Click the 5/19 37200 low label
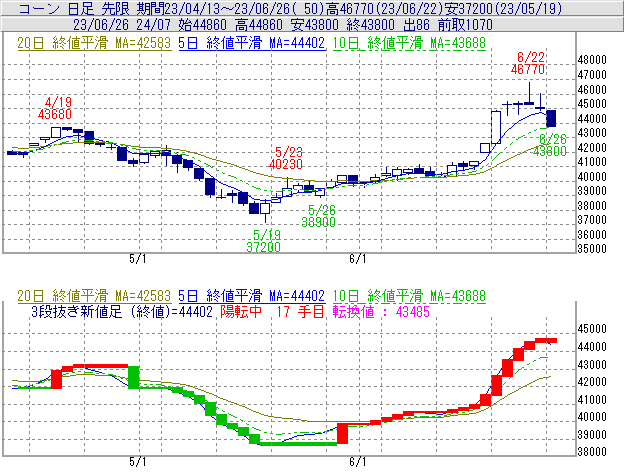624x475 pixels. click(x=263, y=241)
